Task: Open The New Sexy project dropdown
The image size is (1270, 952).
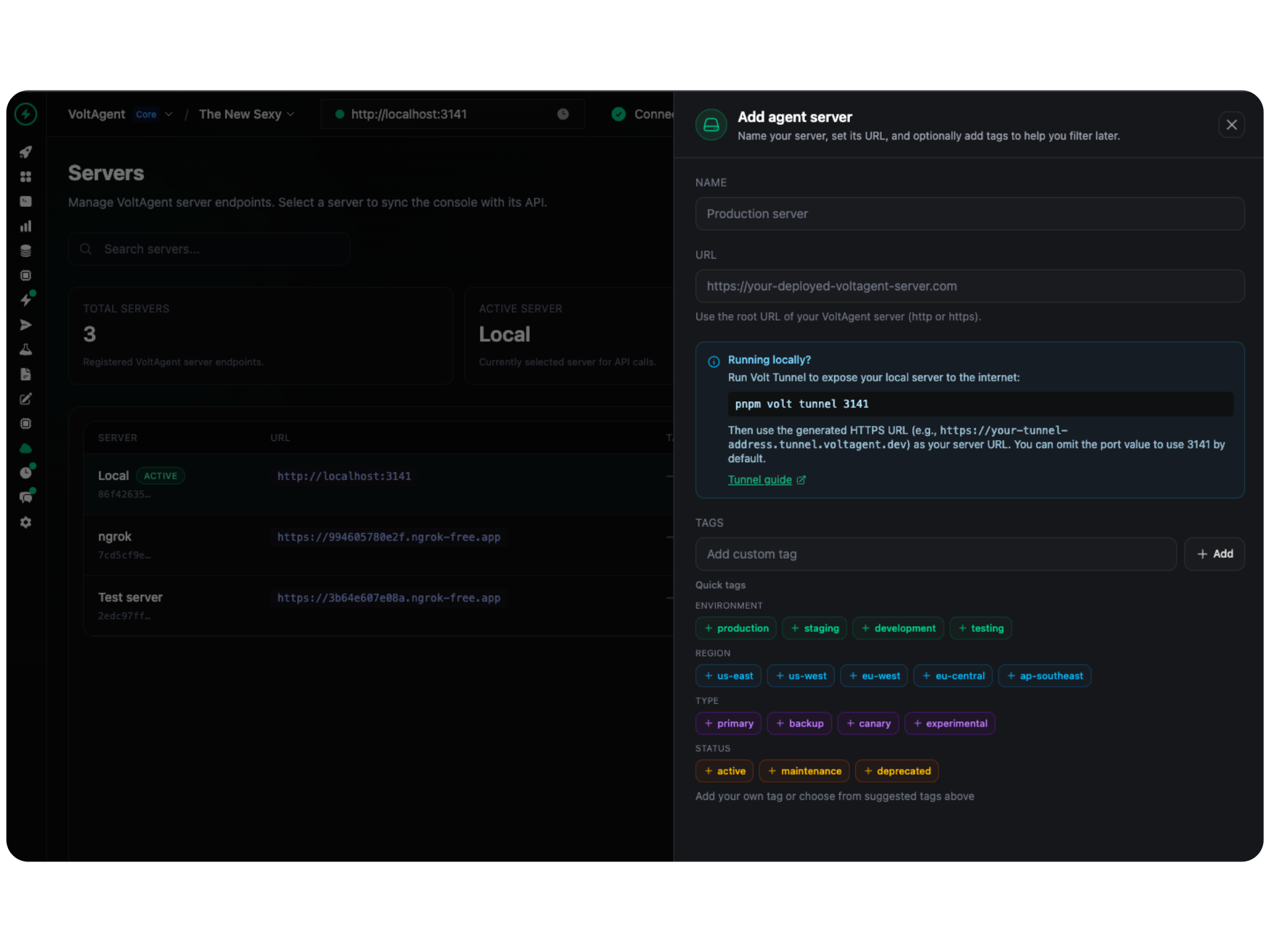Action: pos(246,114)
